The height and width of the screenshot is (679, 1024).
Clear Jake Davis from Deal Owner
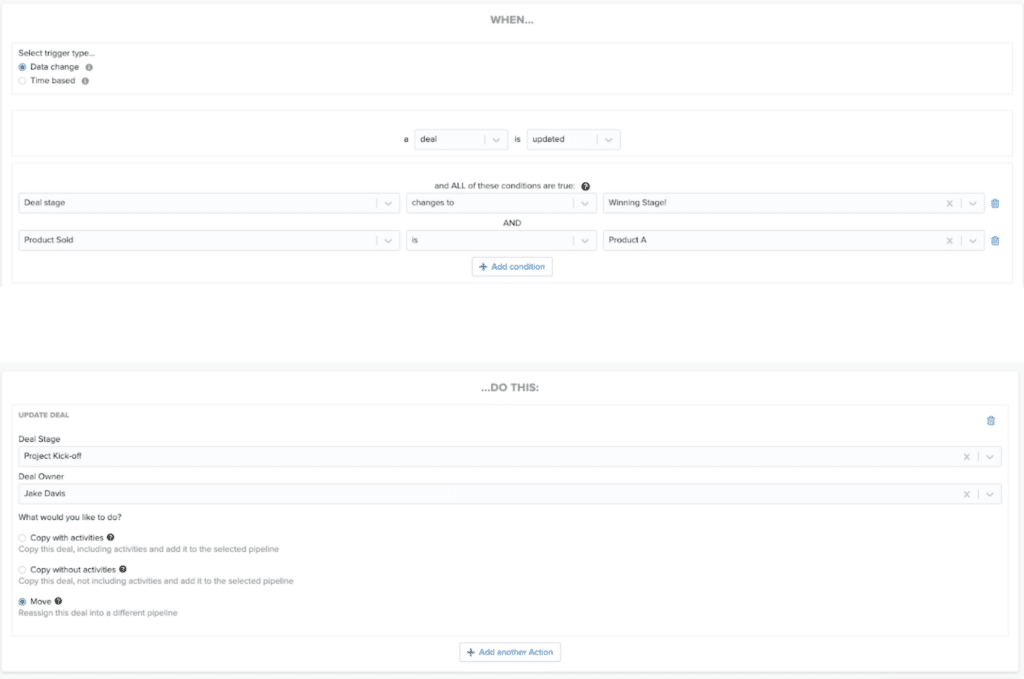pos(966,493)
